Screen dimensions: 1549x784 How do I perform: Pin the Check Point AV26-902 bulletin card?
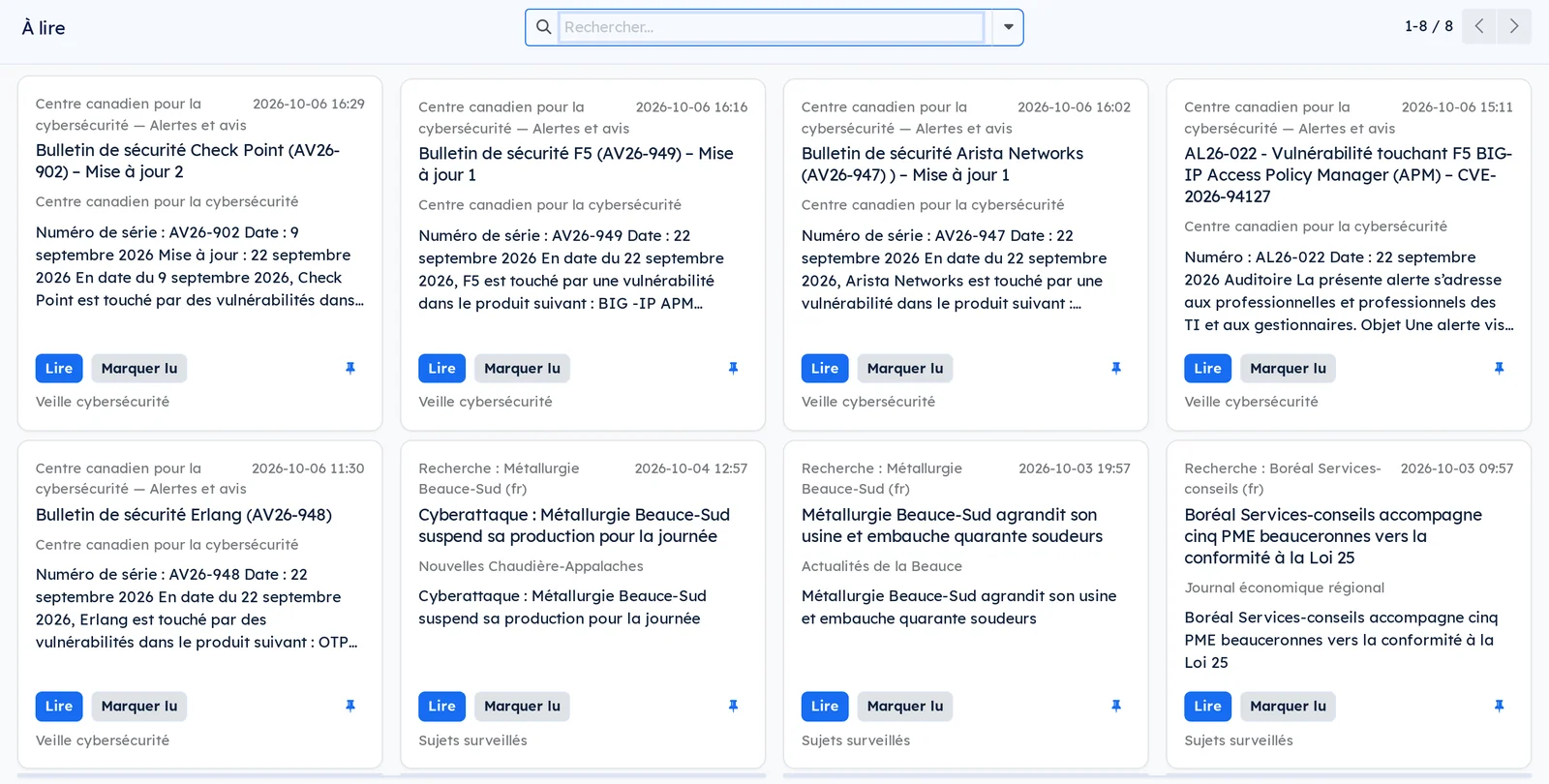350,369
